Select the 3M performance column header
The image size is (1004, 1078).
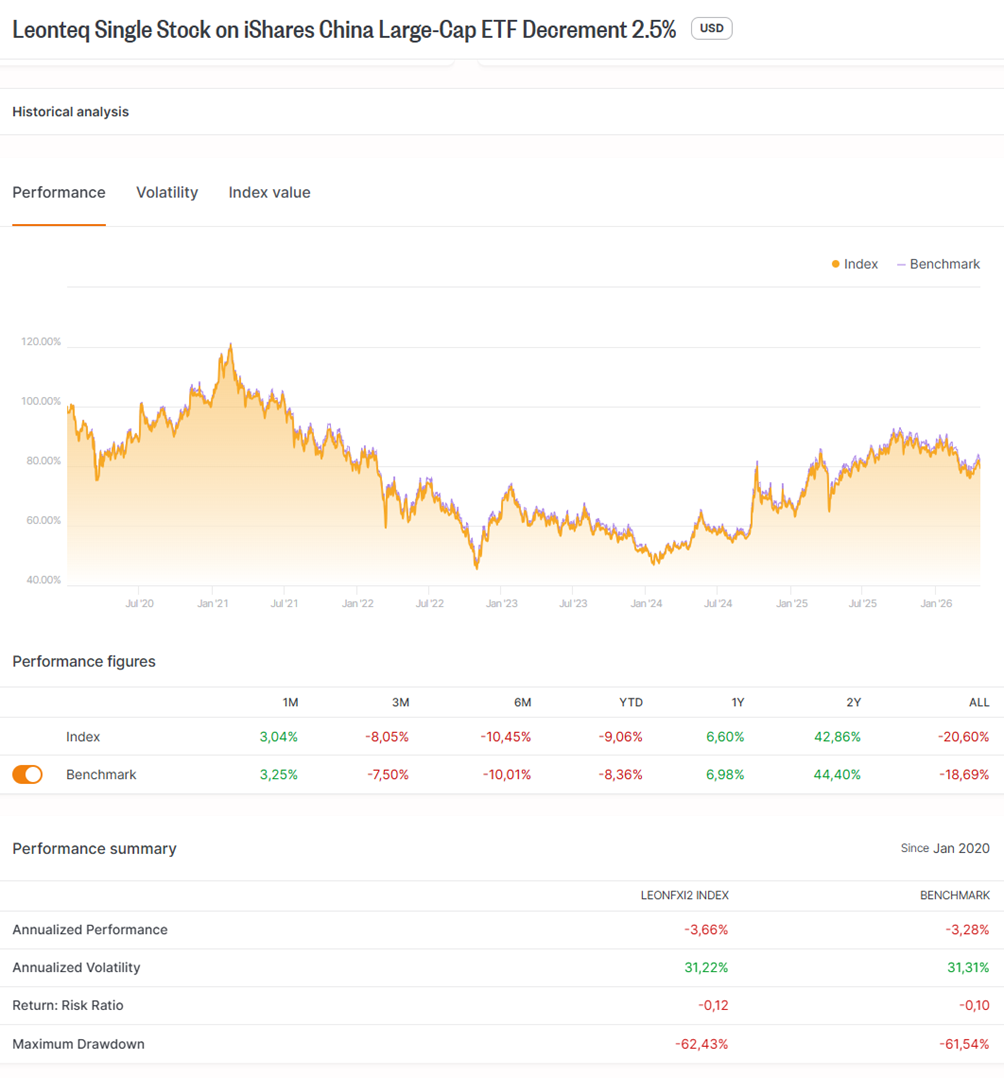pyautogui.click(x=399, y=702)
